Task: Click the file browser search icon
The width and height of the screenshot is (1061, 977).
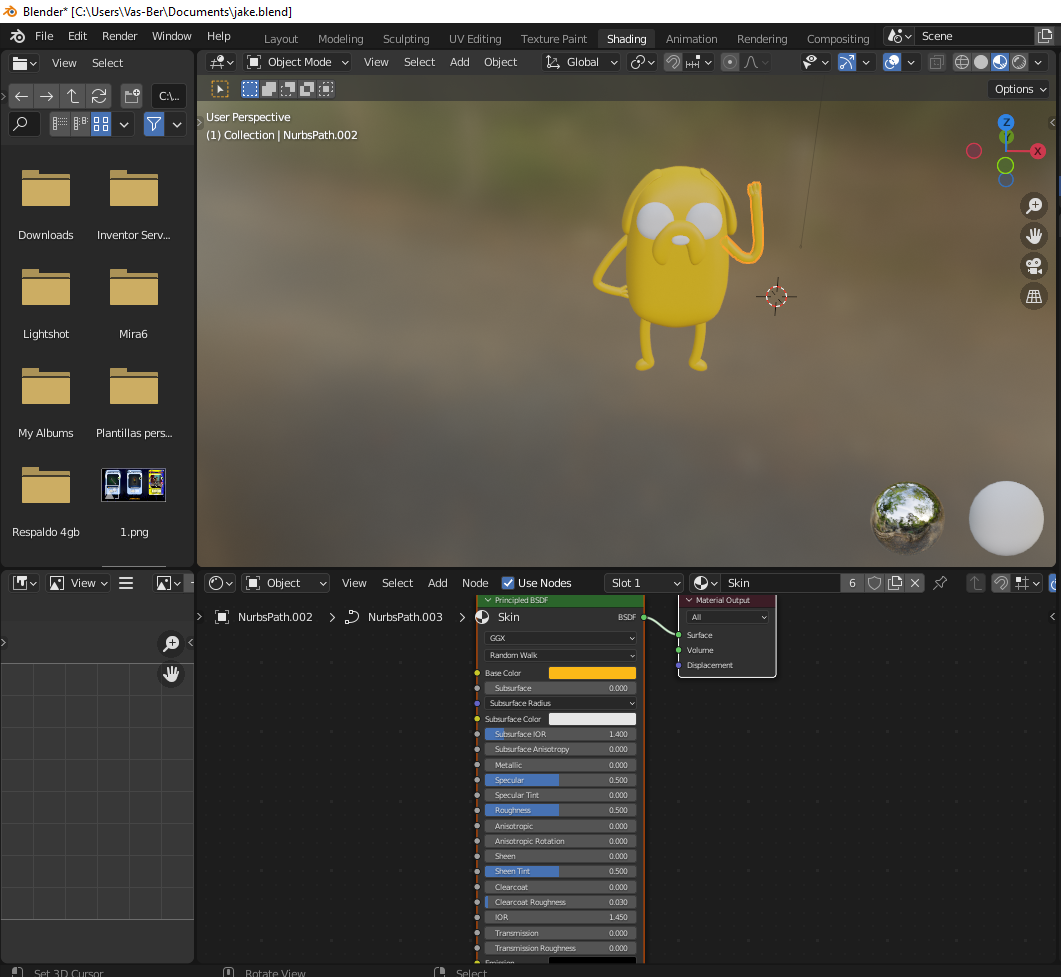Action: click(21, 124)
